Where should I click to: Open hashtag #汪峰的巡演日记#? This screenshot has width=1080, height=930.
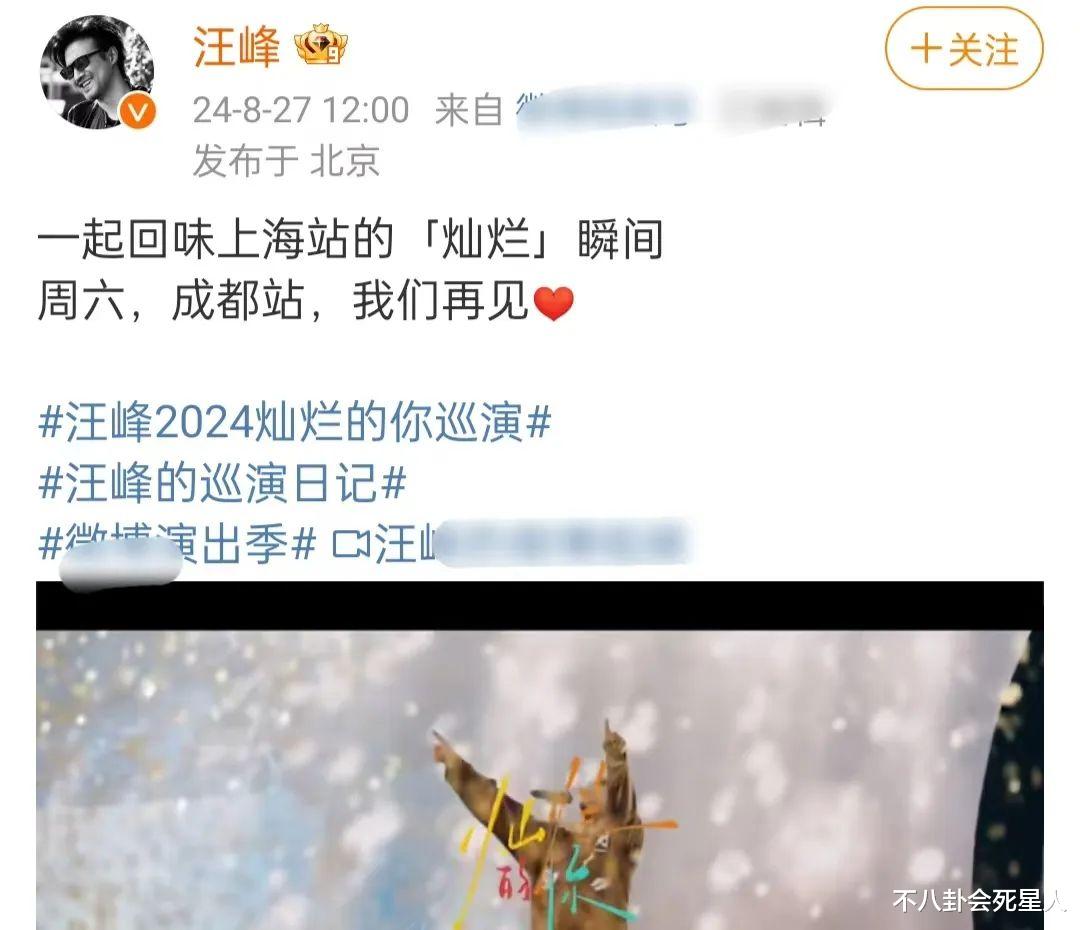coord(222,482)
